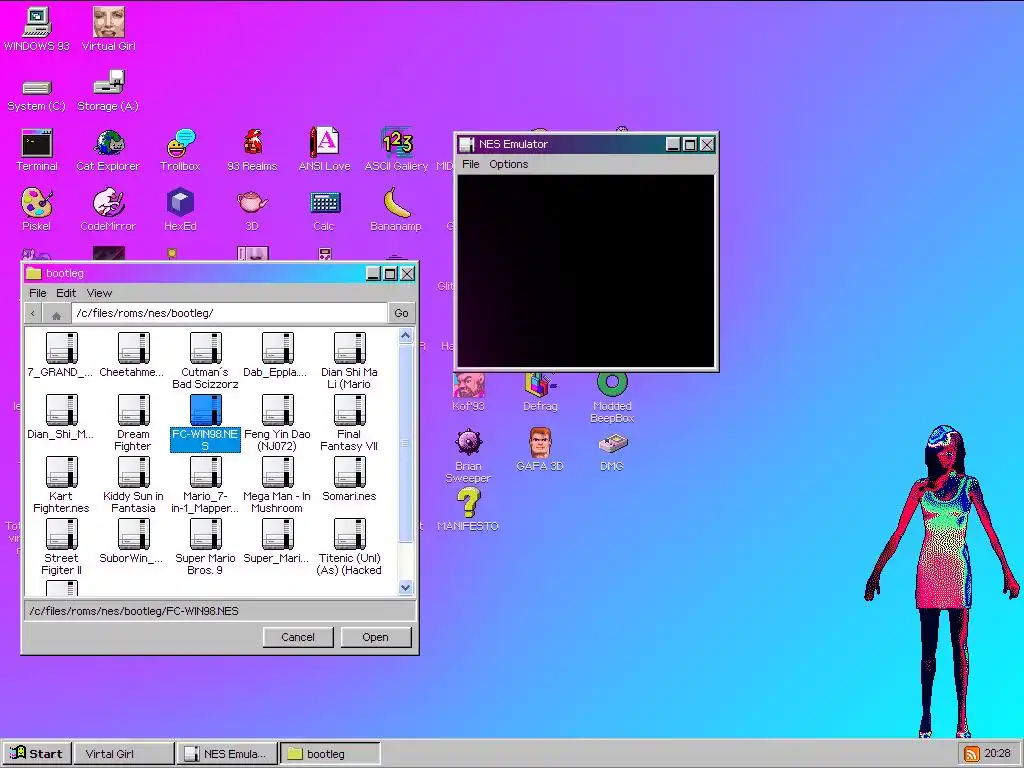1024x768 pixels.
Task: Click the scrollbar up arrow in file list
Action: (405, 336)
